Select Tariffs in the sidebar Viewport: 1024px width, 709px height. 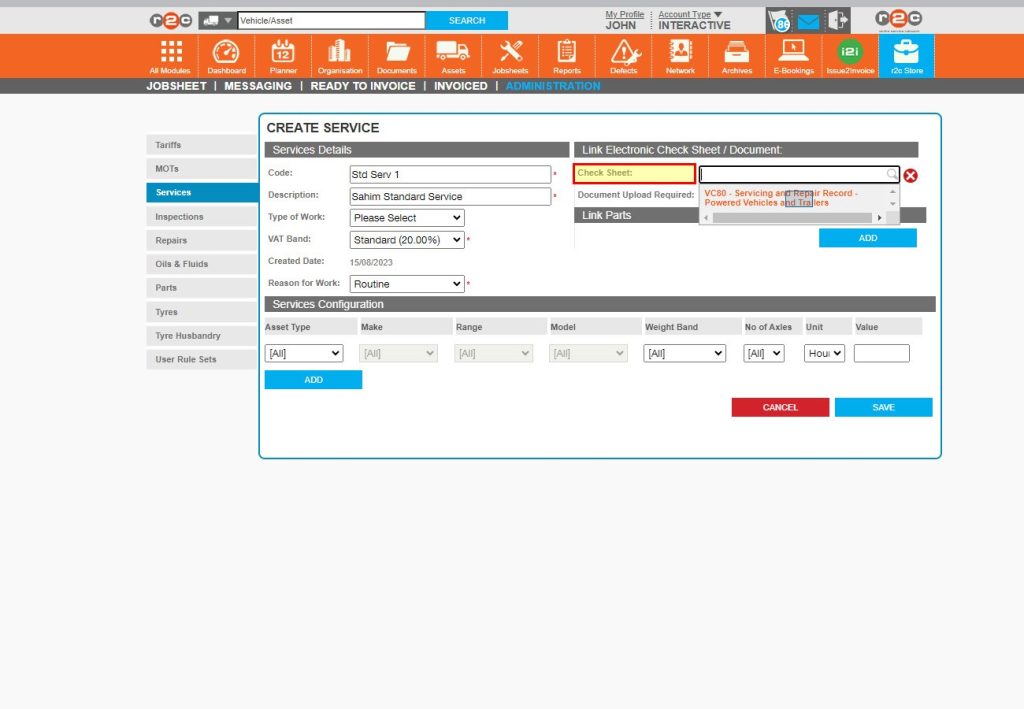202,145
